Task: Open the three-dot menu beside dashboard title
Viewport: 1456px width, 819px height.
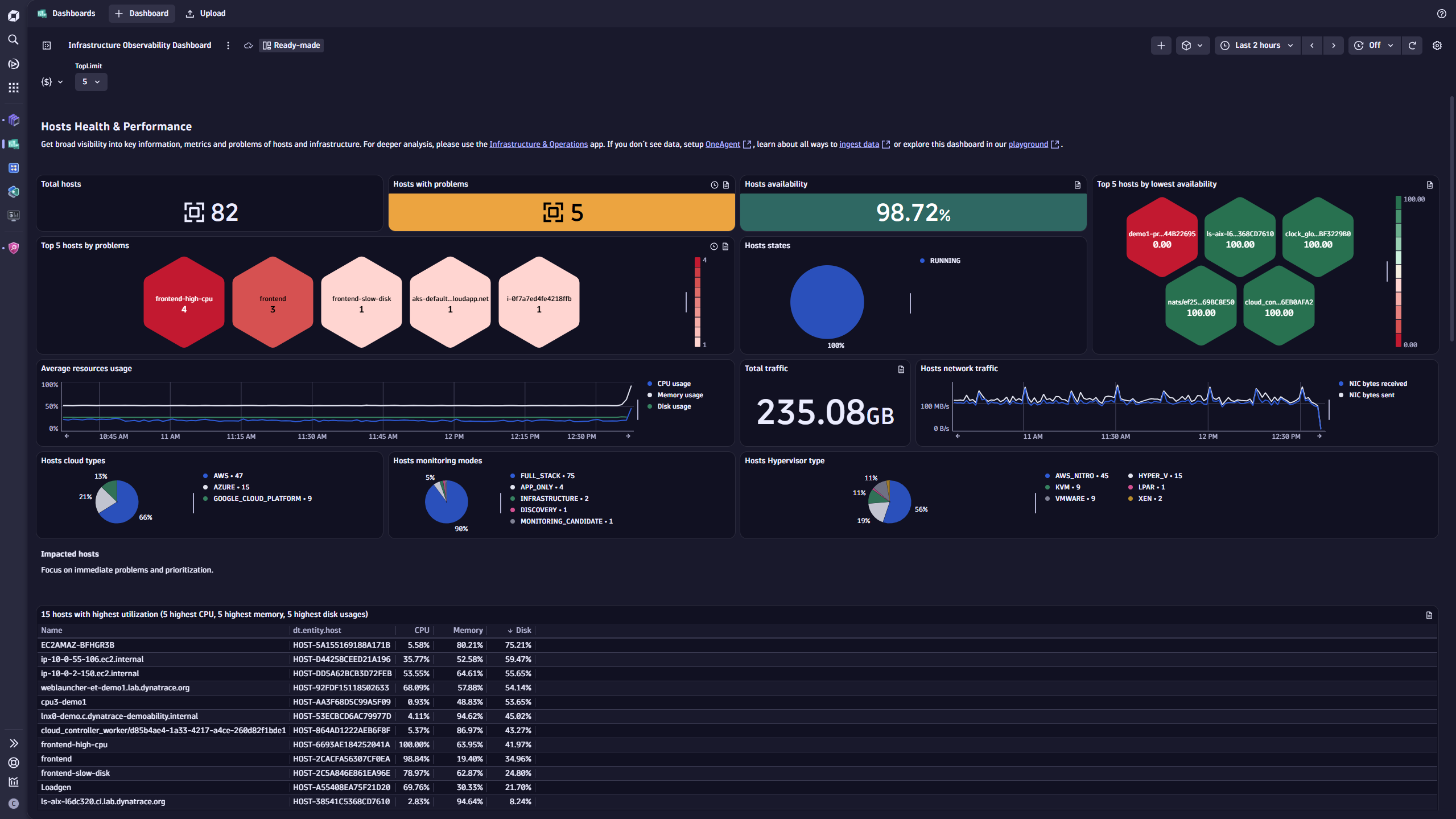Action: (228, 46)
